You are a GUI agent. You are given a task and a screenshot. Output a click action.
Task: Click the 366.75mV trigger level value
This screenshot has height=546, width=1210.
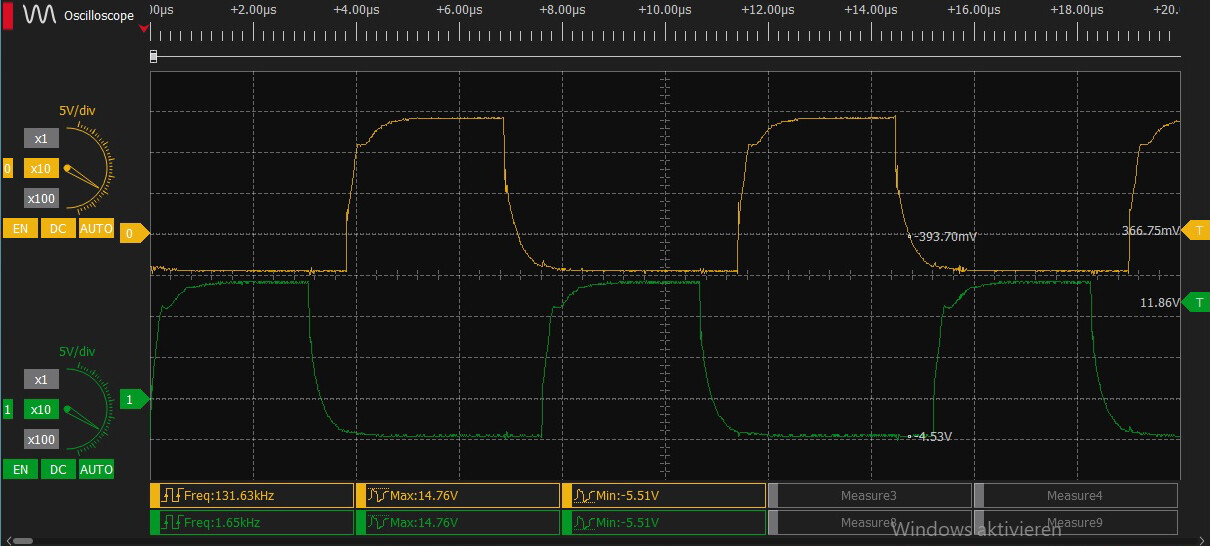[x=1151, y=230]
